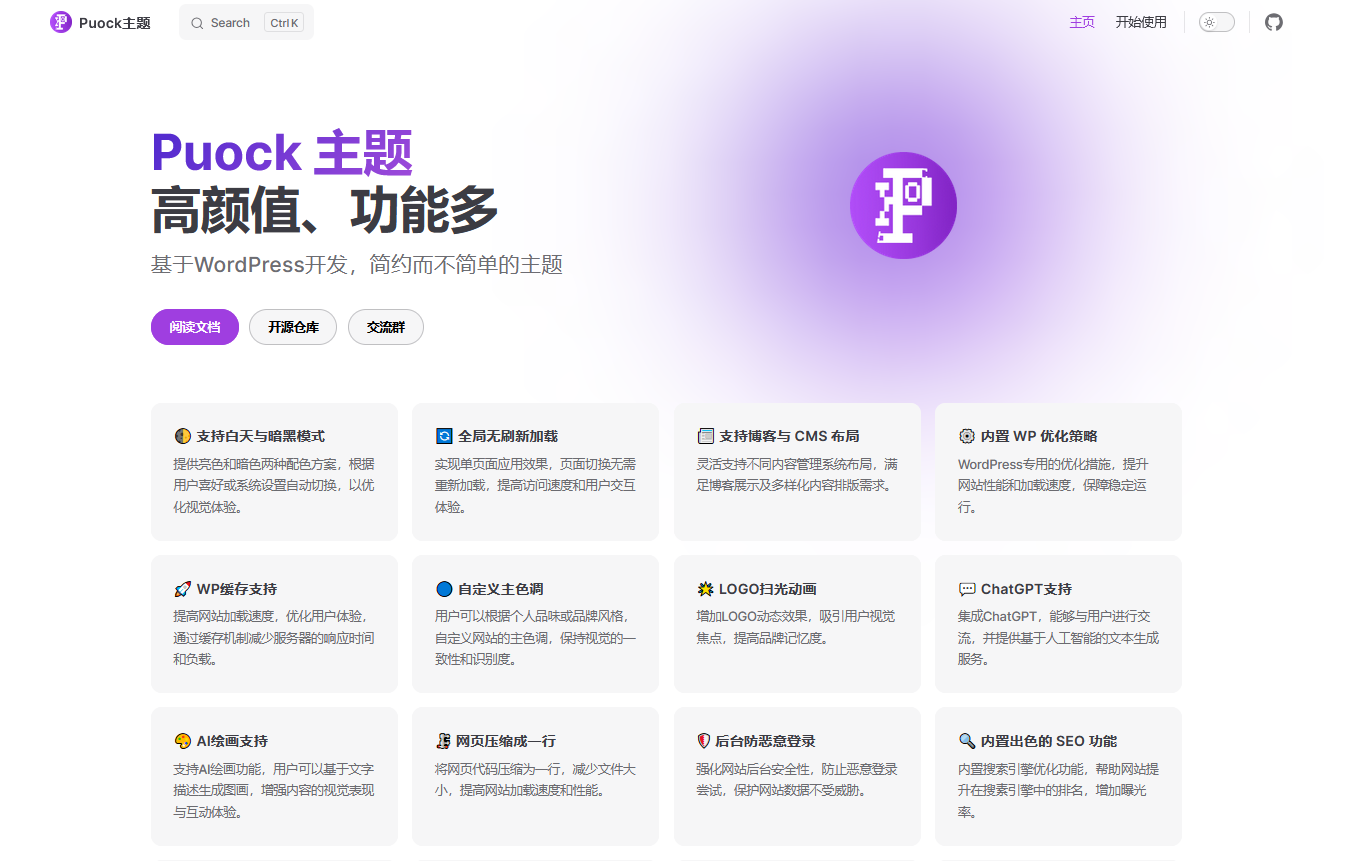The image size is (1370, 861).
Task: Click the ChatGPT支持 chat bubble icon
Action: pos(965,588)
